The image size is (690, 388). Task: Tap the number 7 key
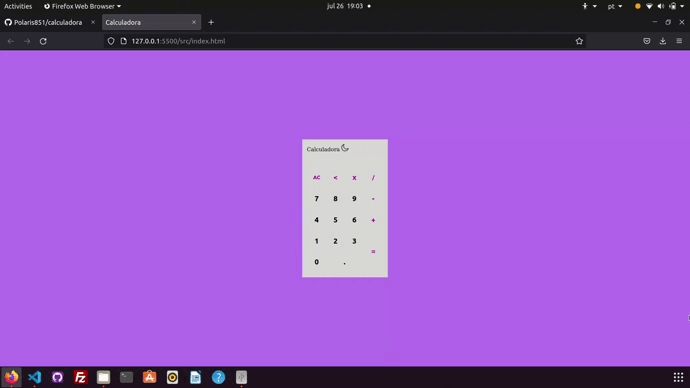click(x=316, y=199)
